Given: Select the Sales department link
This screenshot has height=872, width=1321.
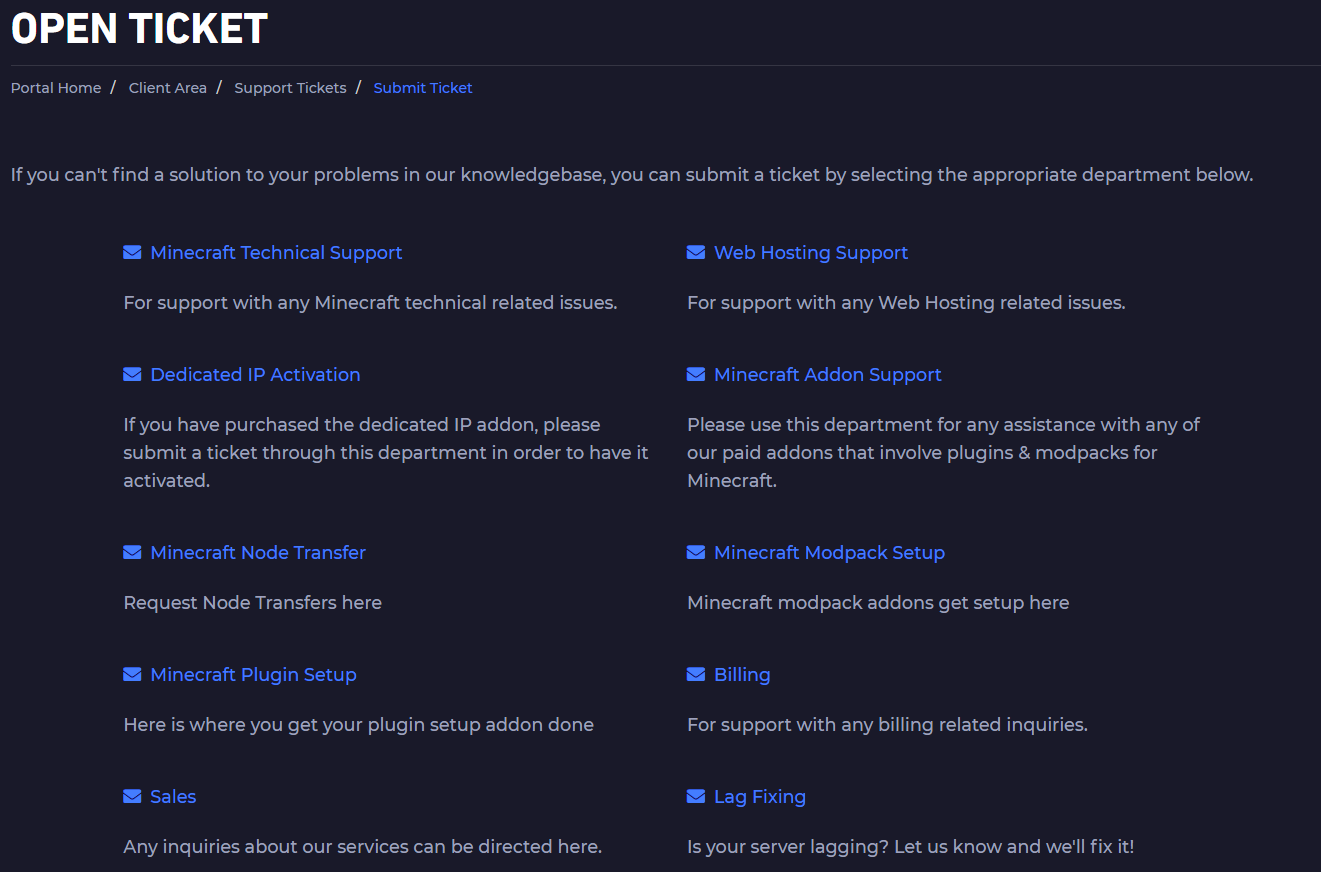Looking at the screenshot, I should click(173, 797).
